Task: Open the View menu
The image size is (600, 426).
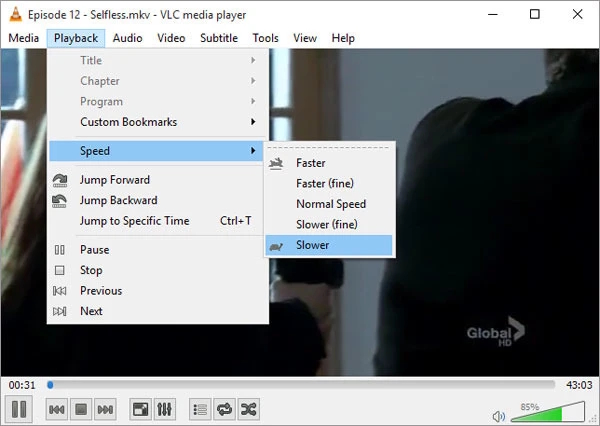Action: 305,38
